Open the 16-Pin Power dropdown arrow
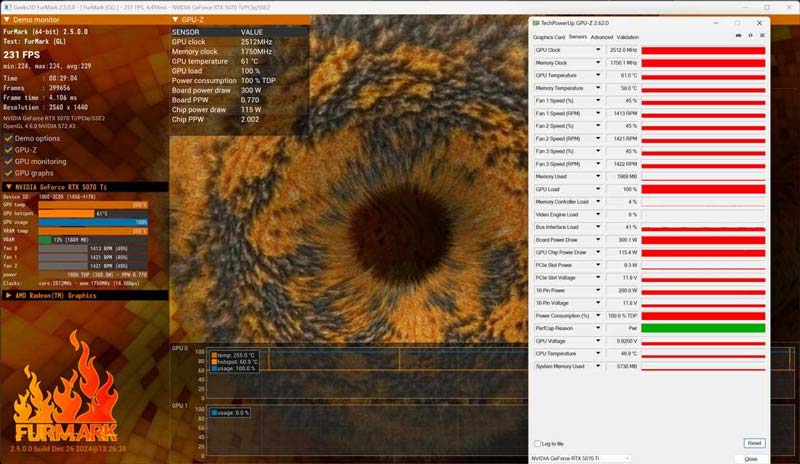Screen dimensions: 800x464 [x=598, y=290]
